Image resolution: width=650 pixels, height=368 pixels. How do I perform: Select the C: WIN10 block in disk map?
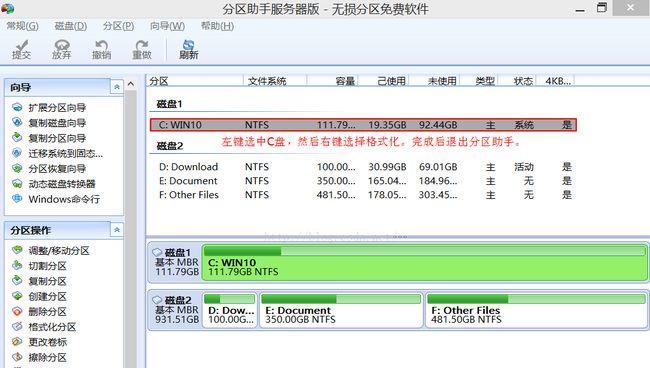[x=424, y=263]
